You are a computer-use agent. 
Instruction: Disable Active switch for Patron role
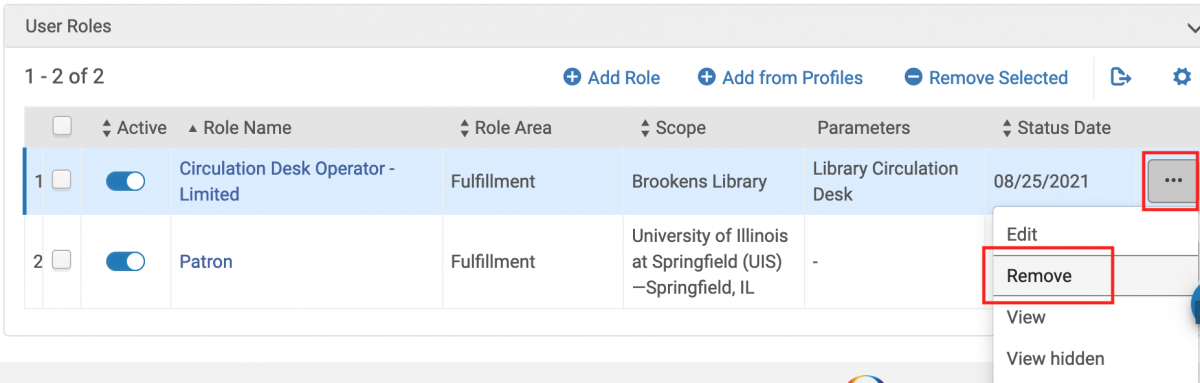[125, 261]
